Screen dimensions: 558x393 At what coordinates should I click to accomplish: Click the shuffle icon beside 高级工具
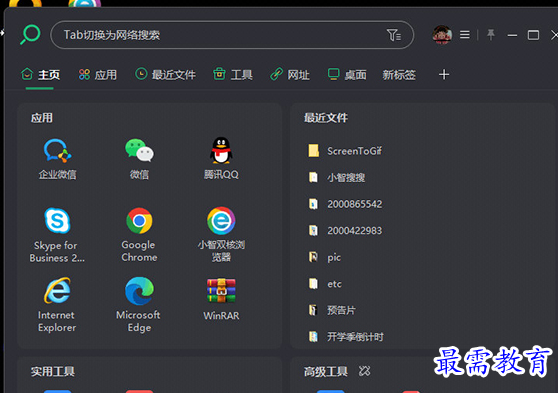coord(364,371)
